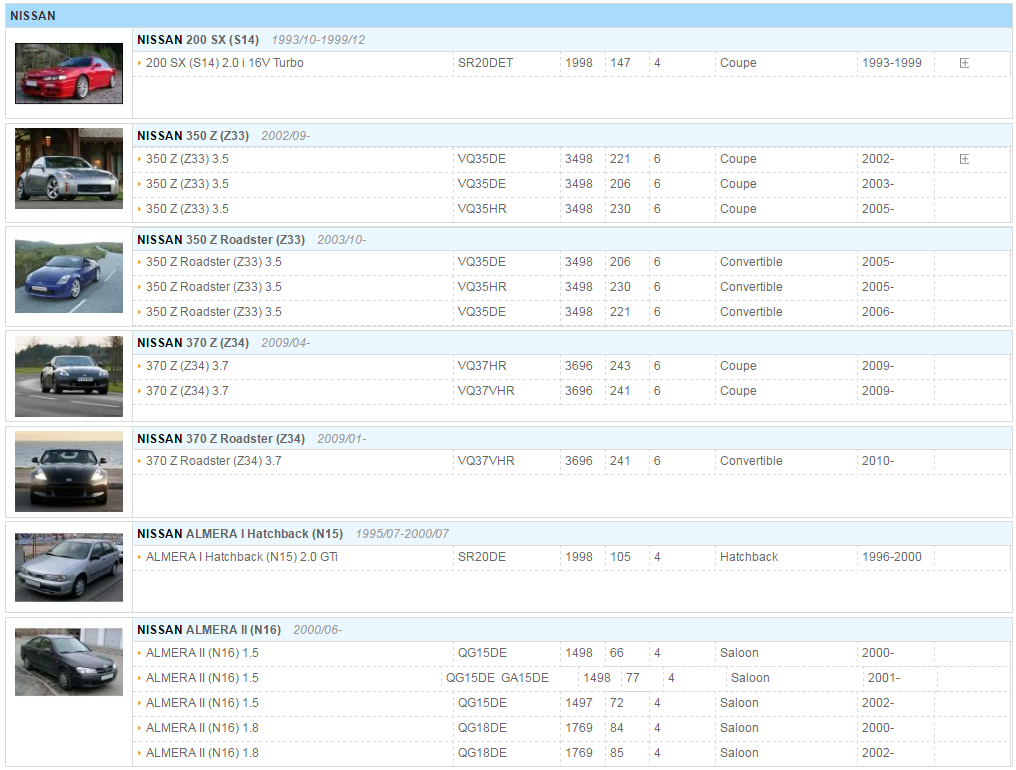This screenshot has height=770, width=1016.
Task: Click the 243 power value
Action: 620,366
